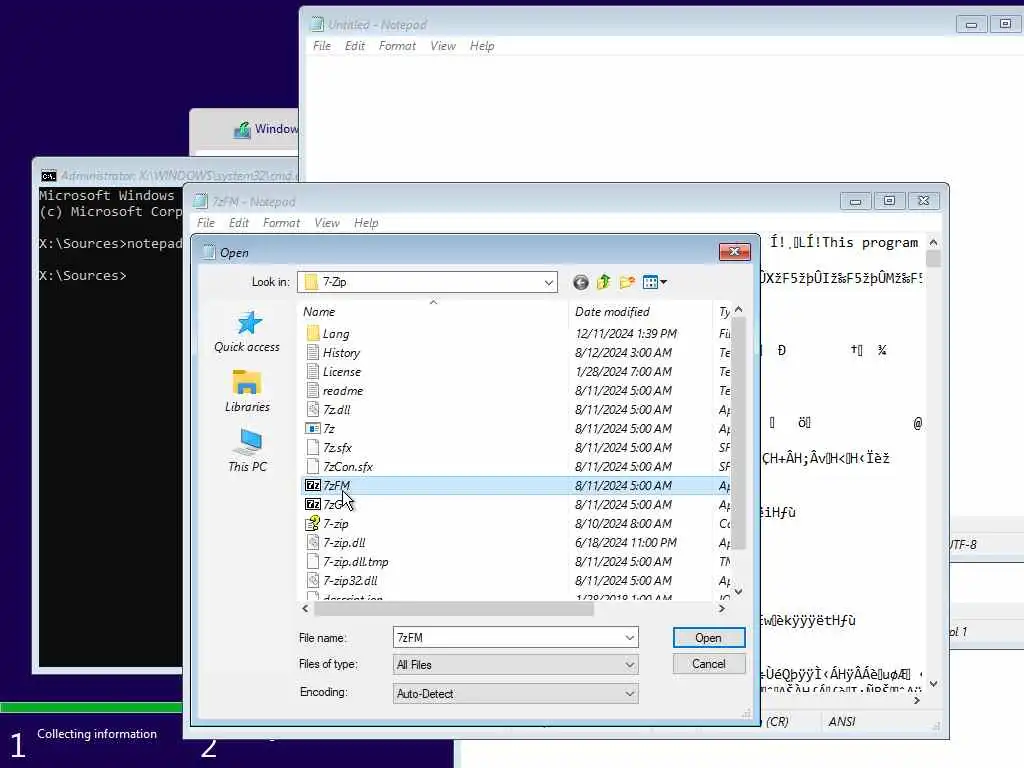
Task: Minimize the 7zFM Notepad window
Action: coord(856,201)
